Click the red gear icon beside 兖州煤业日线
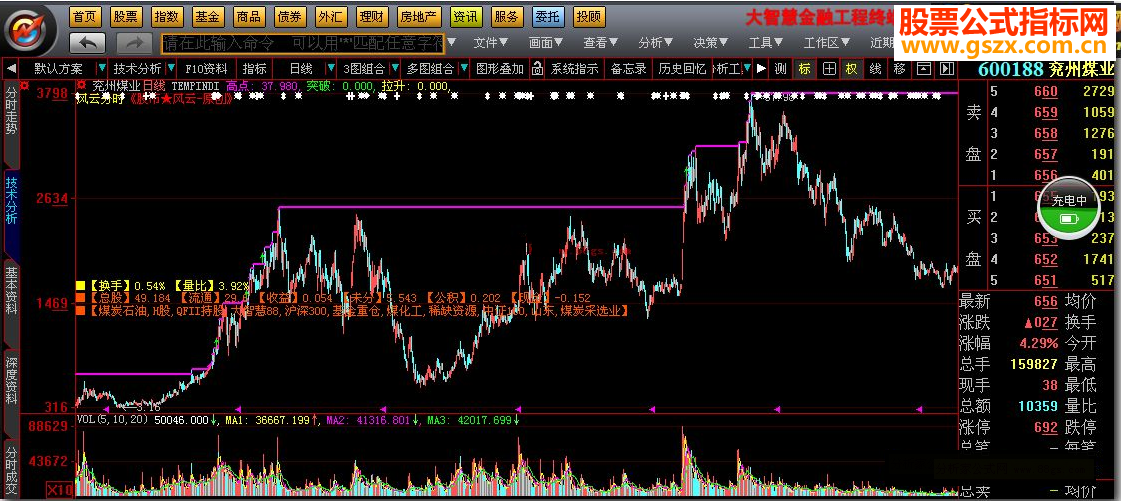This screenshot has width=1121, height=501. (x=82, y=86)
